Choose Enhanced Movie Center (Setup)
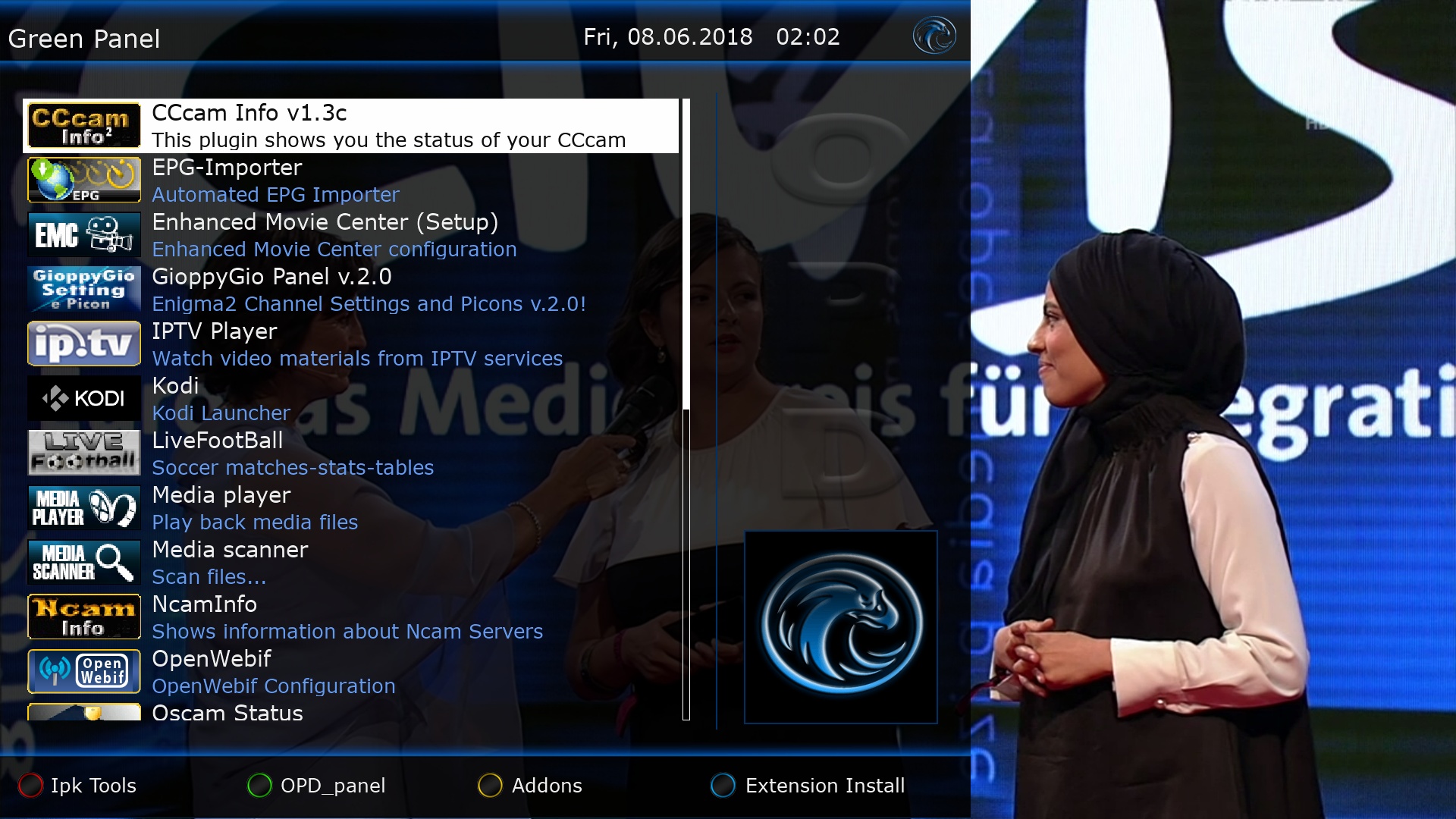The height and width of the screenshot is (819, 1456). point(325,222)
